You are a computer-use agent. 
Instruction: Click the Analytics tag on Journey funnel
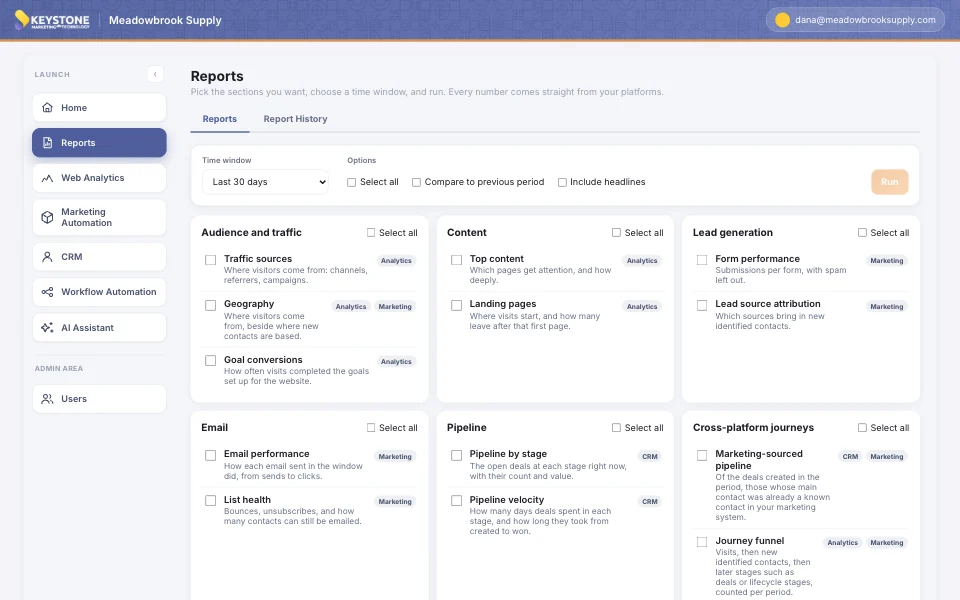point(842,542)
